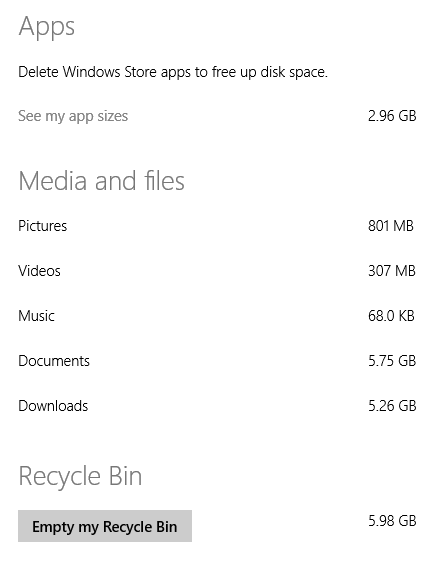The width and height of the screenshot is (433, 562).
Task: Click the 5.26 GB Downloads size
Action: point(392,406)
